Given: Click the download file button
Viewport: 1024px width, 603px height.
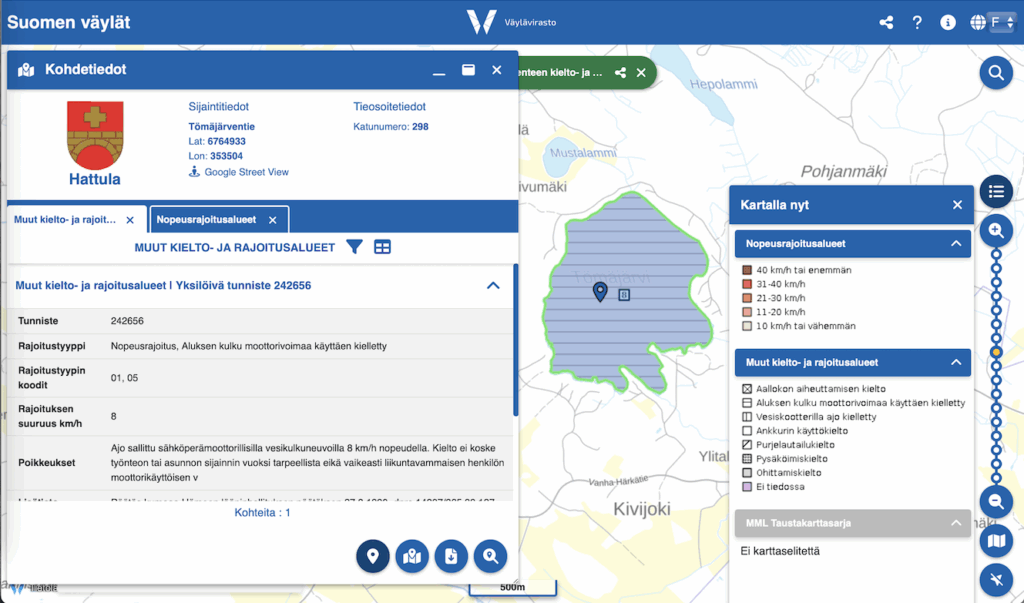Looking at the screenshot, I should [451, 556].
